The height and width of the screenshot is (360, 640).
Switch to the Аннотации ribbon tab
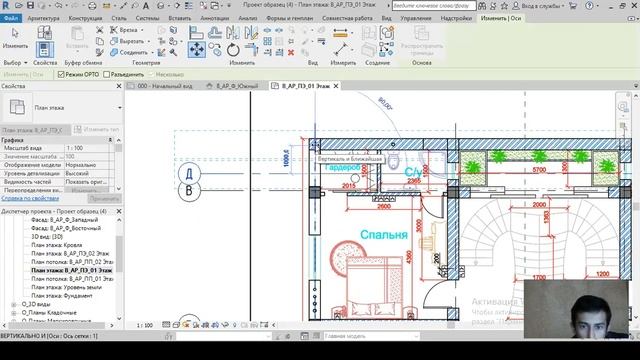pyautogui.click(x=215, y=18)
